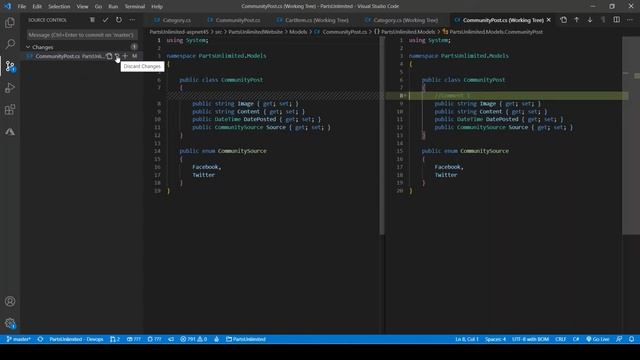Open the View menu
This screenshot has height=360, width=640.
82,7
